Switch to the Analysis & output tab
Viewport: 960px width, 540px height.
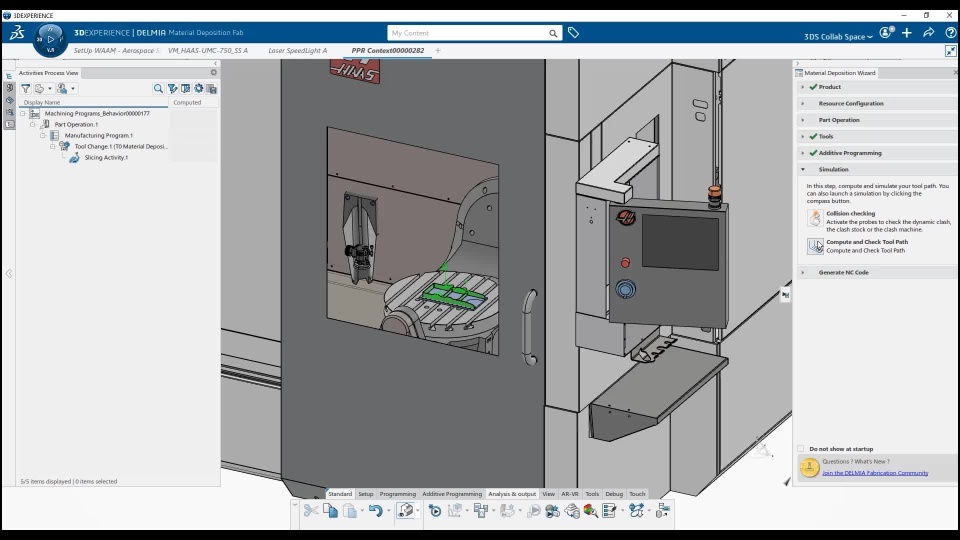pyautogui.click(x=512, y=494)
